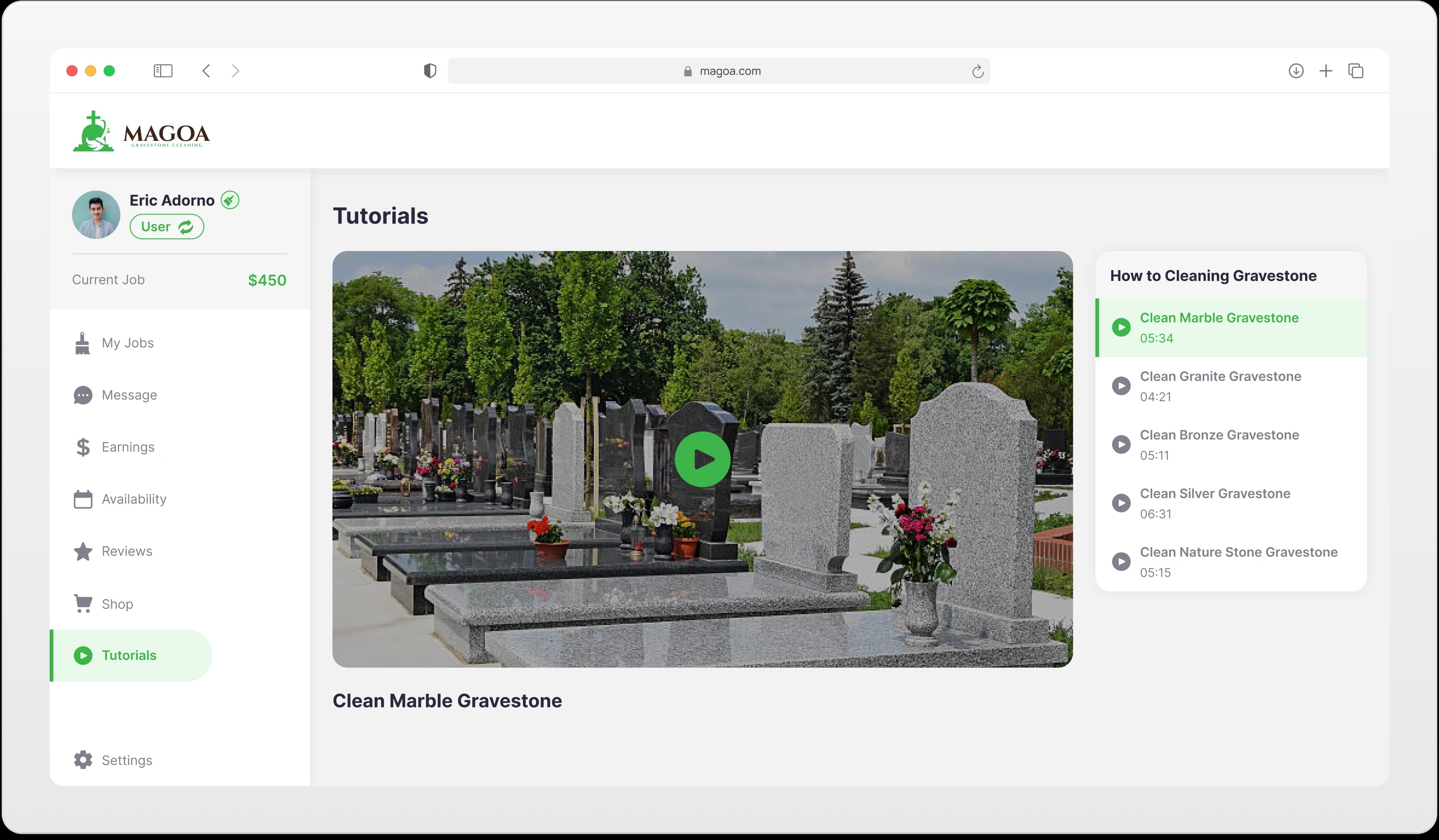Click the My Jobs brush icon
This screenshot has width=1439, height=840.
(83, 344)
